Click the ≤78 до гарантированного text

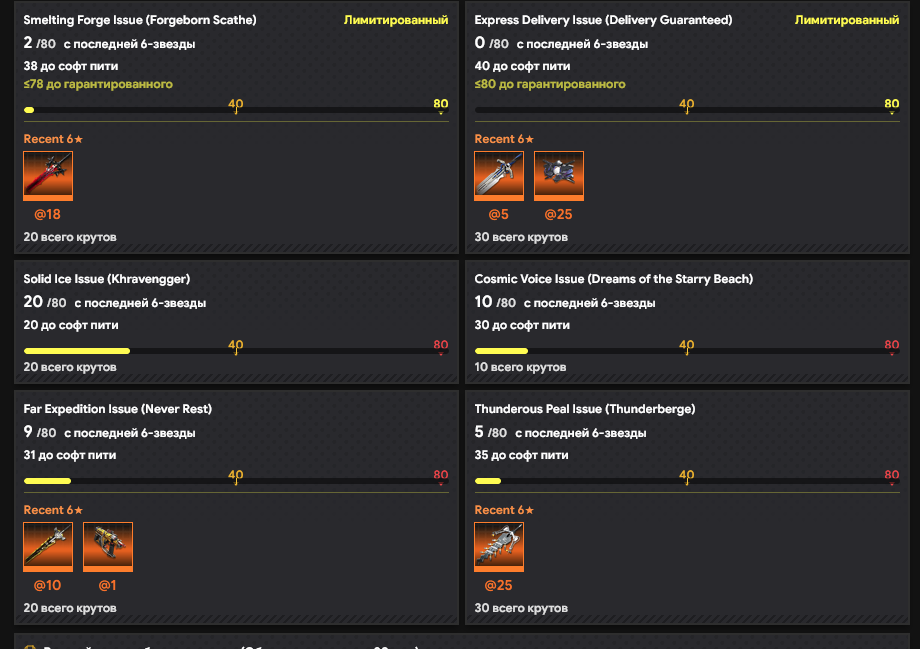[98, 84]
